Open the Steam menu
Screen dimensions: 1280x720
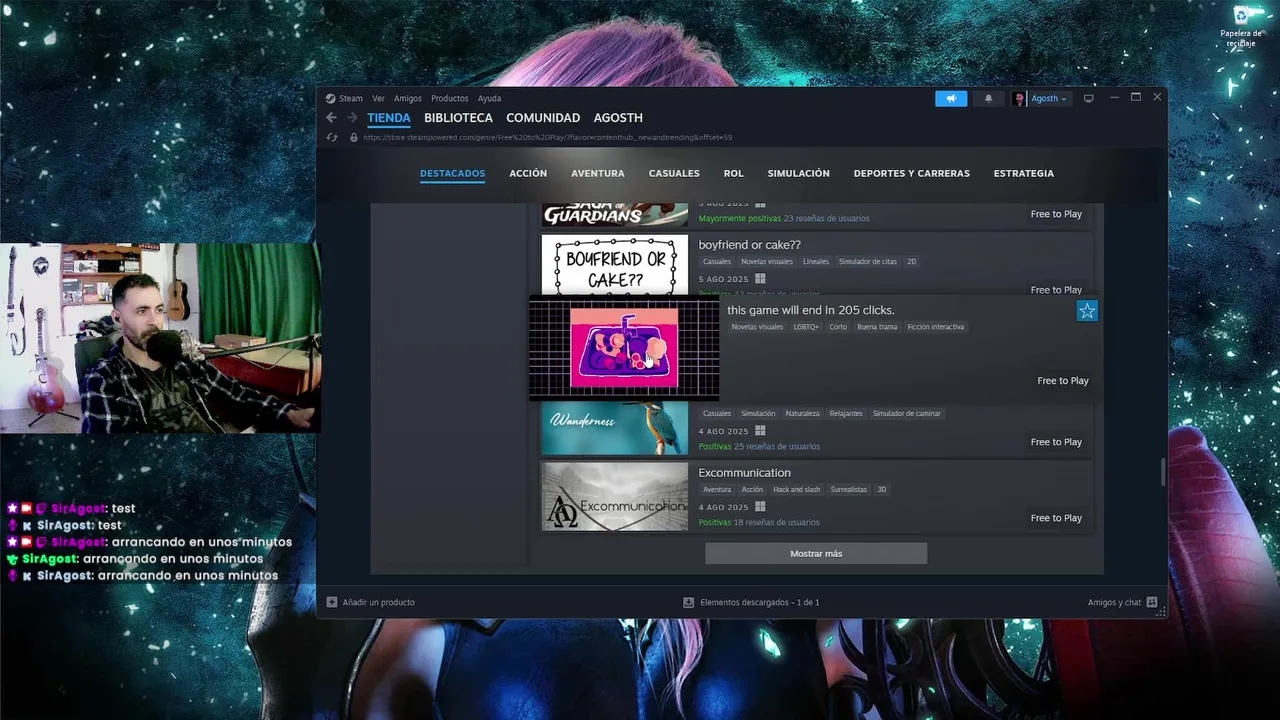[x=351, y=98]
